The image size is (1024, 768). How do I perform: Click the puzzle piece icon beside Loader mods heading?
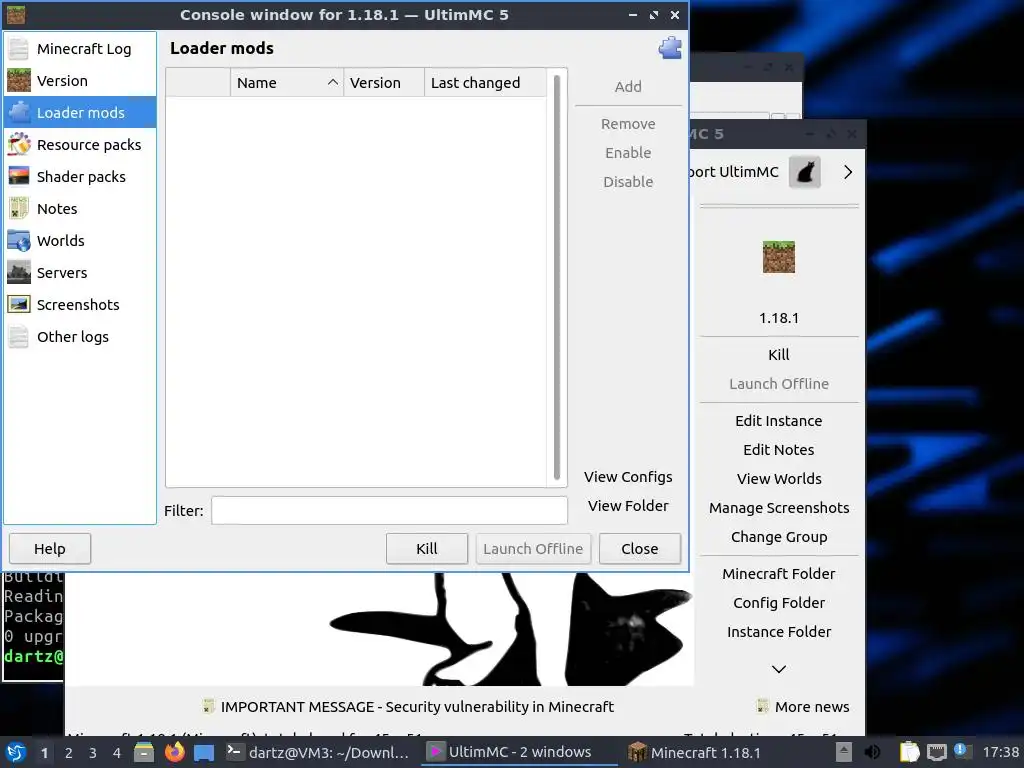coord(670,48)
